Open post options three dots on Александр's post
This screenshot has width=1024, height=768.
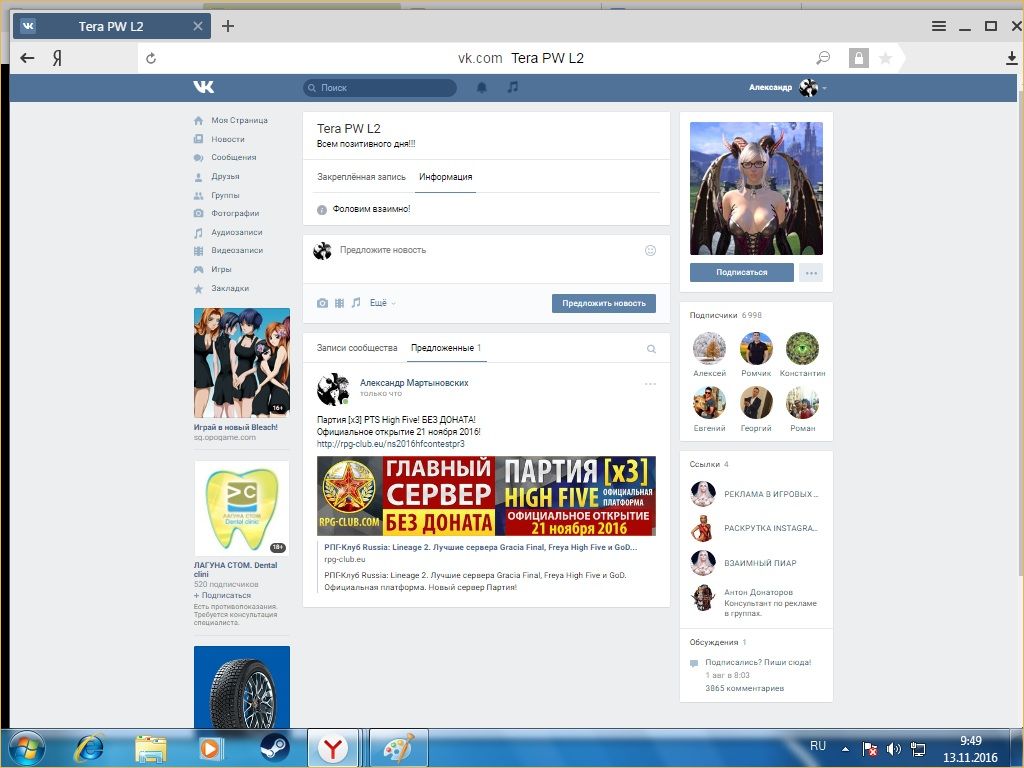[650, 384]
